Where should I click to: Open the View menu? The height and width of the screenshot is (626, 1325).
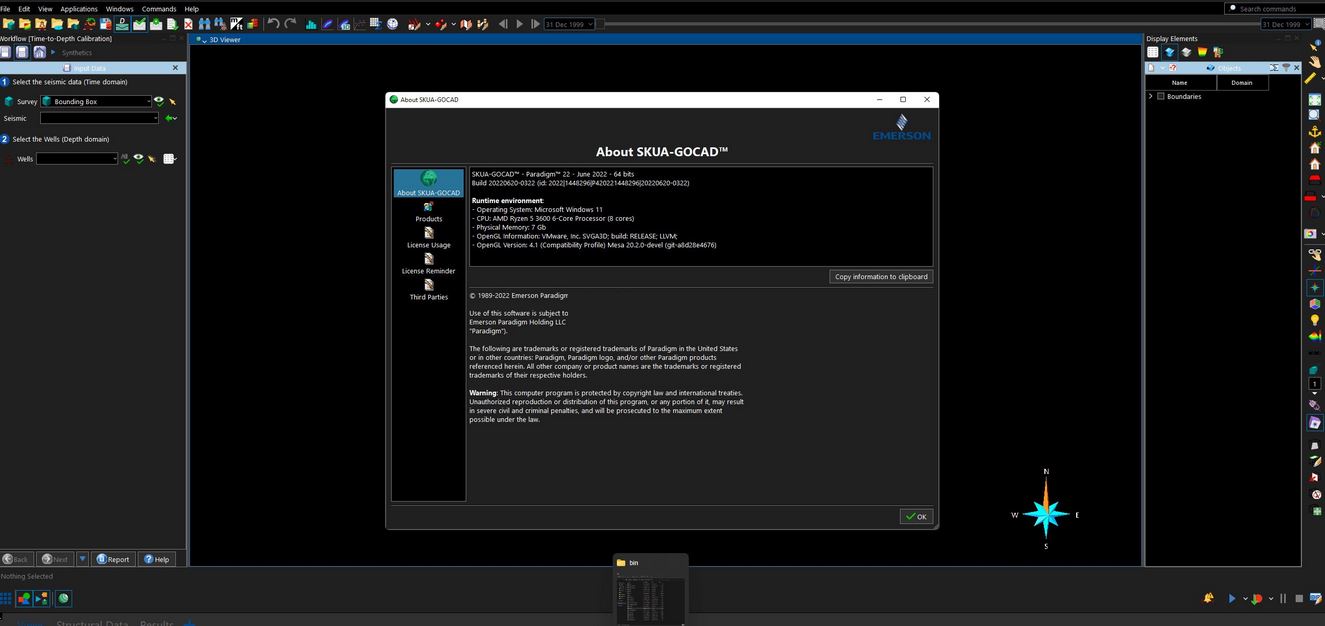click(45, 9)
